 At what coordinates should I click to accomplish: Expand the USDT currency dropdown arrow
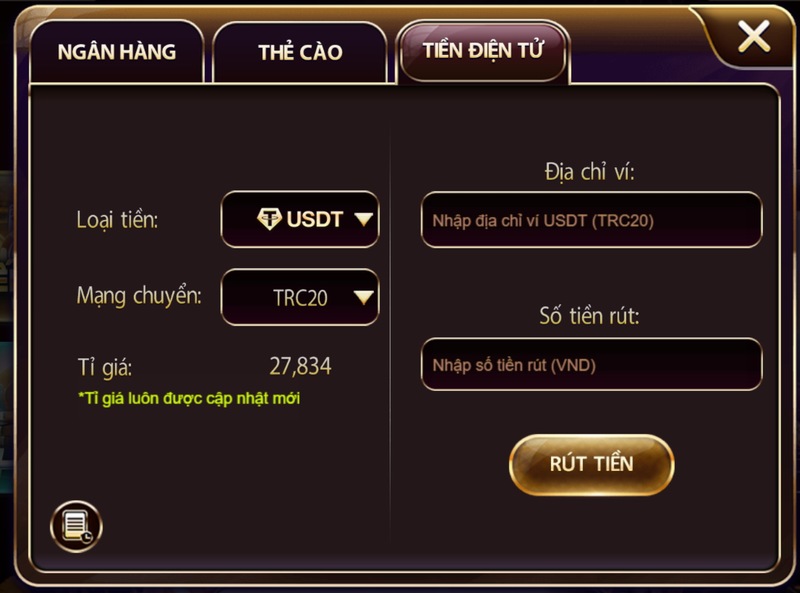(364, 219)
